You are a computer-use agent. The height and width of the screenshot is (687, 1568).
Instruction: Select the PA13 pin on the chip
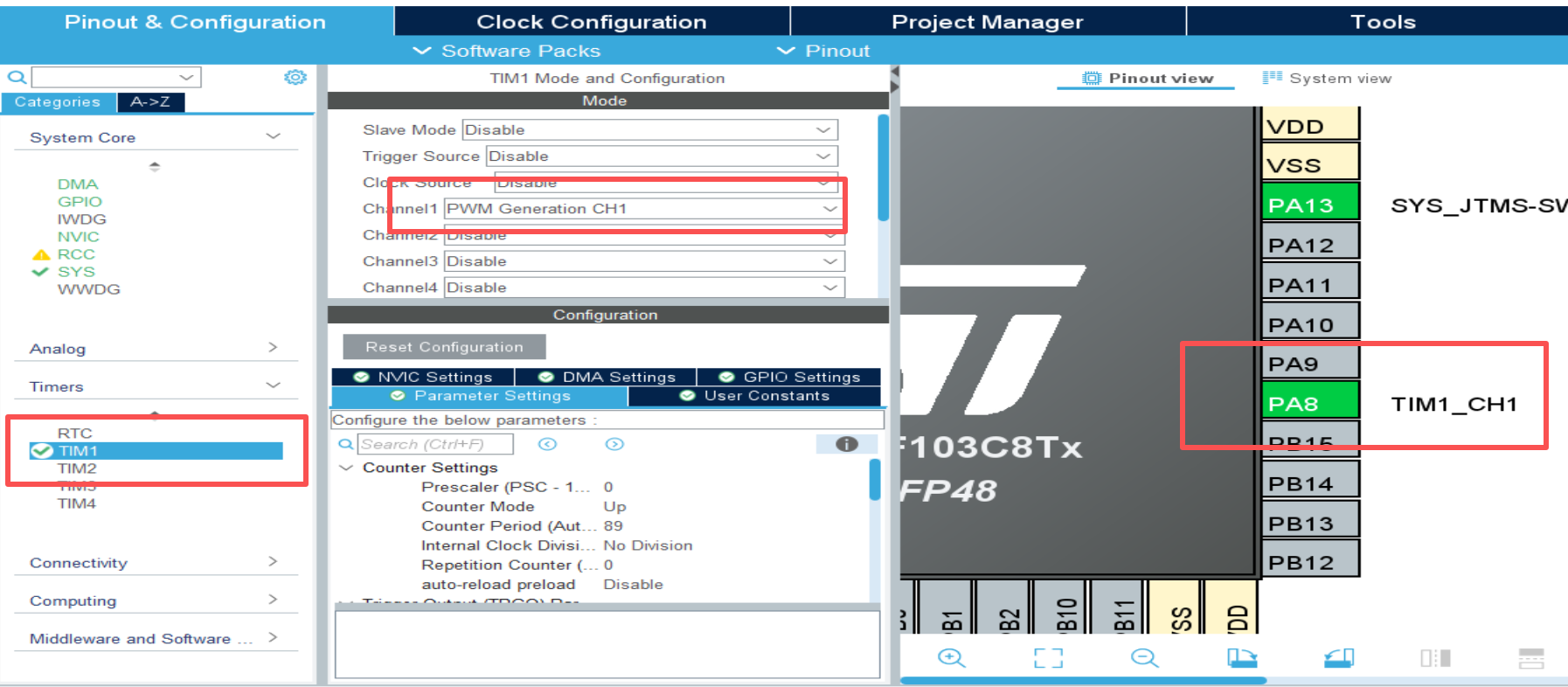pos(1310,205)
